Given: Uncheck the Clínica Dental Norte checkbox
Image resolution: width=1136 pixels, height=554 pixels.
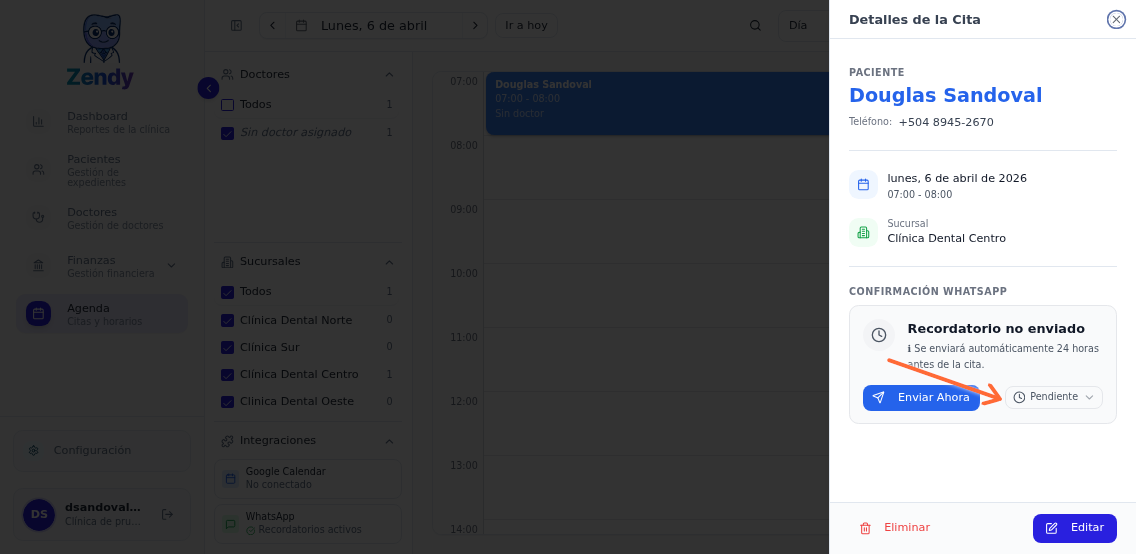Looking at the screenshot, I should click(x=227, y=320).
